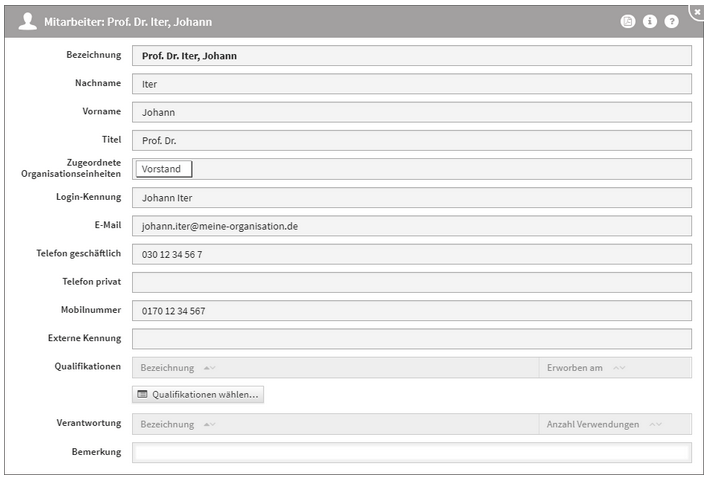
Task: Click the Vorstand organisation unit tag
Action: pyautogui.click(x=162, y=169)
